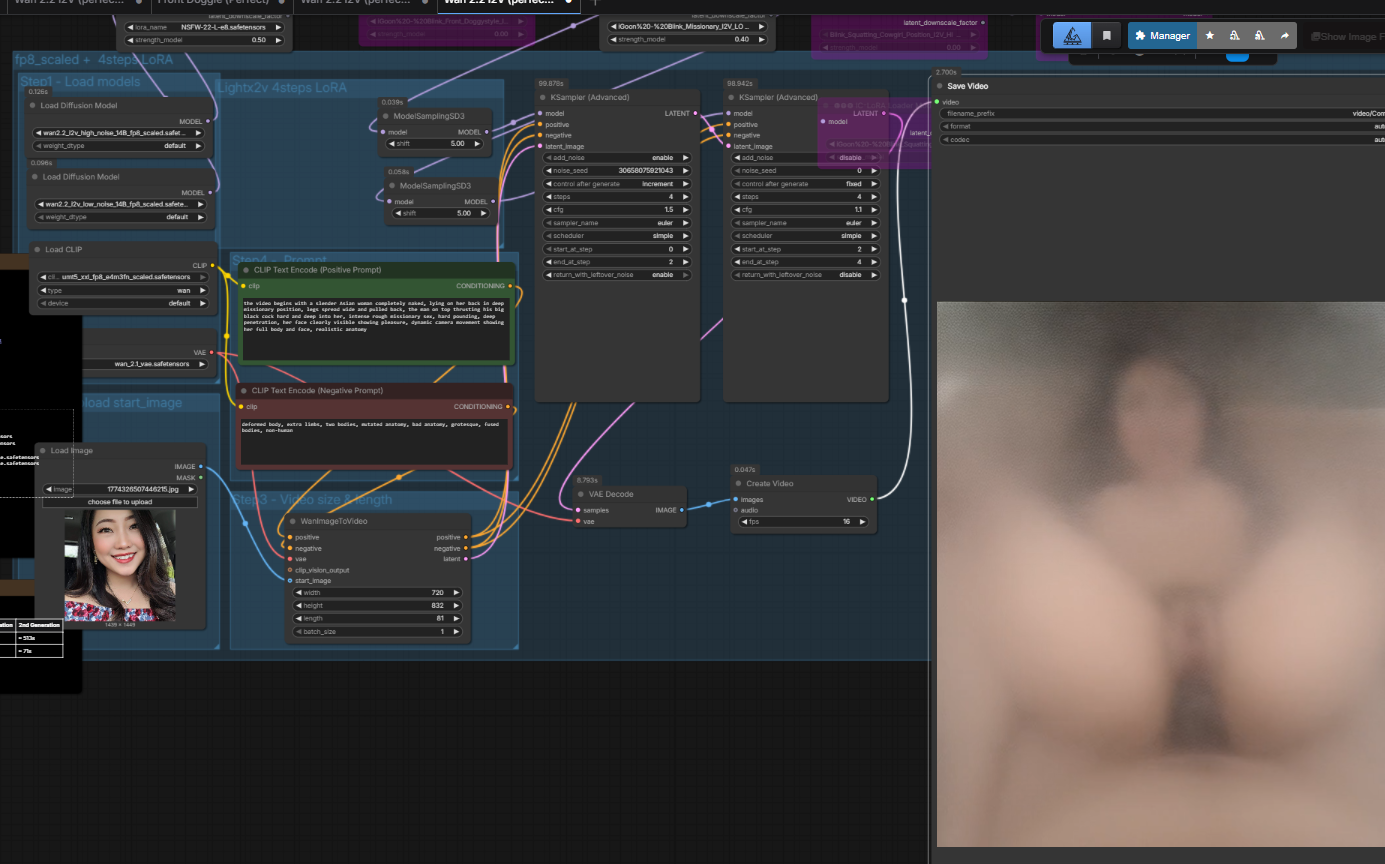Collapse the VAE Decode node via its title dot
This screenshot has height=864, width=1385.
582,494
